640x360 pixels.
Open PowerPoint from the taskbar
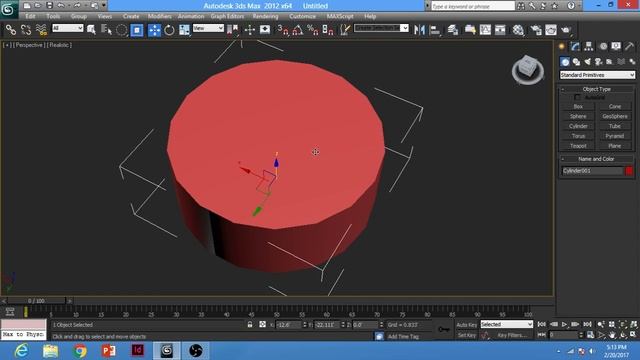[x=109, y=351]
